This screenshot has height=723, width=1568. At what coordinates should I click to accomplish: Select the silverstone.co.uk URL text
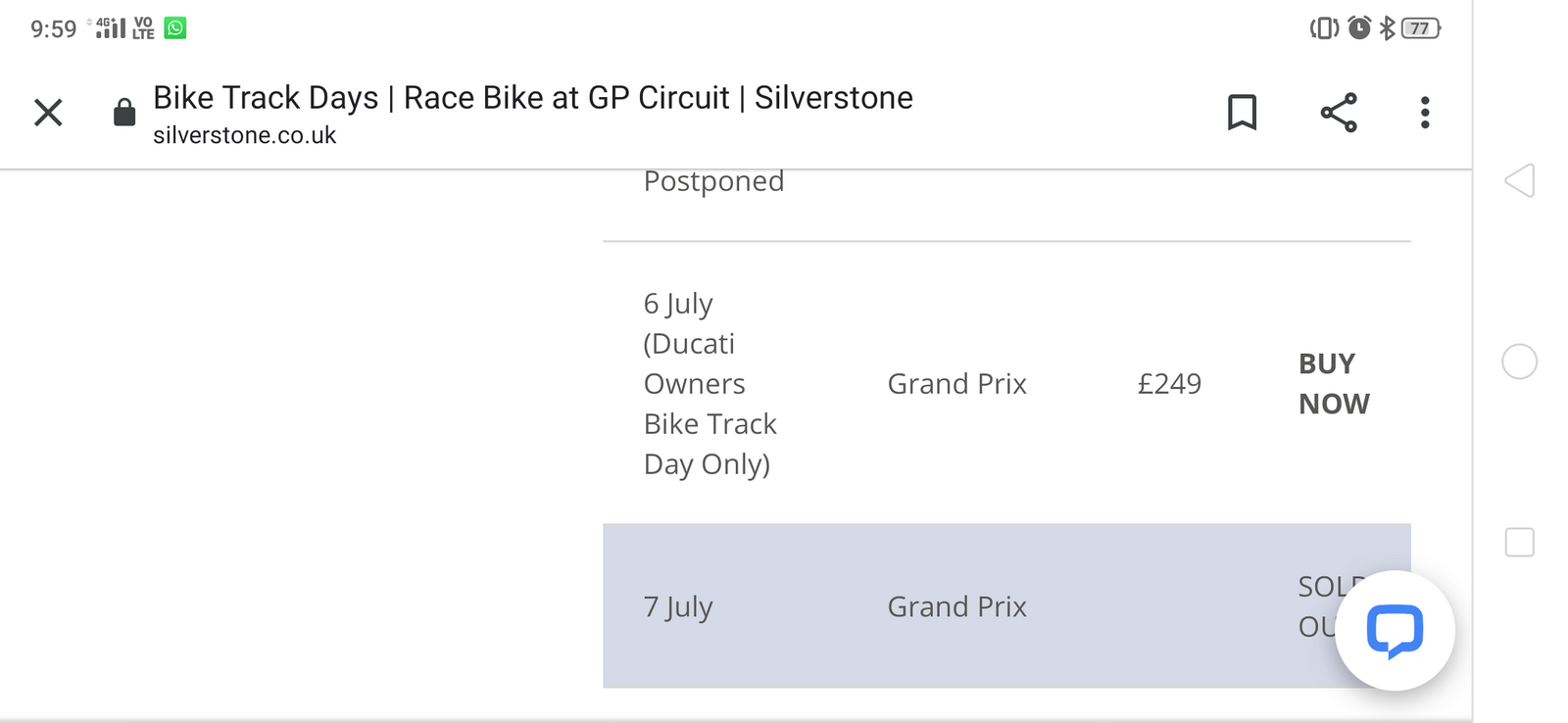244,135
